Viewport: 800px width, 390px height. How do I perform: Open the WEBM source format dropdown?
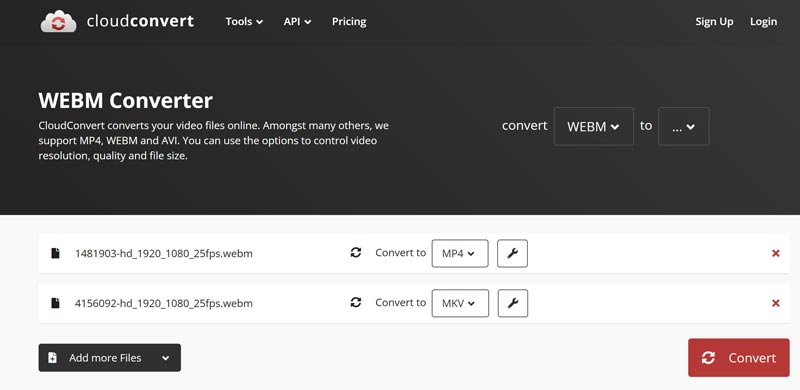pos(593,127)
